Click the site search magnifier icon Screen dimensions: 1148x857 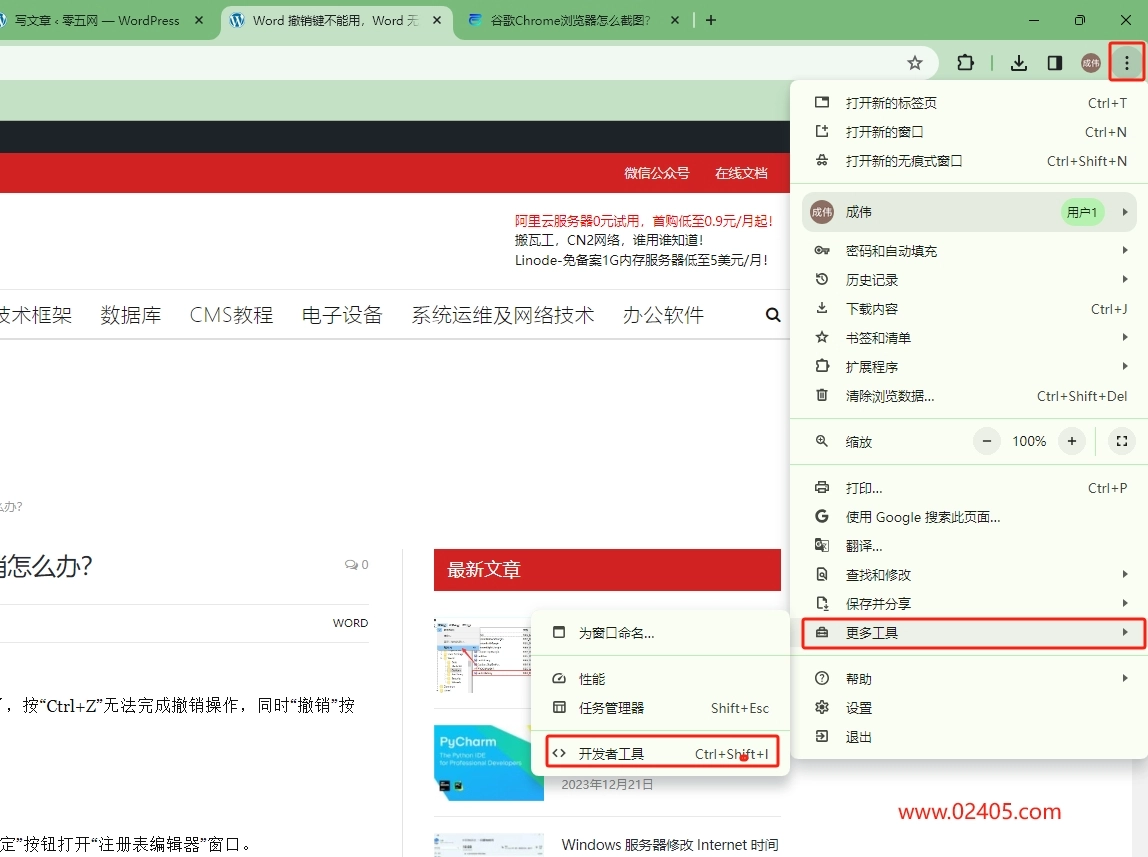click(x=772, y=315)
